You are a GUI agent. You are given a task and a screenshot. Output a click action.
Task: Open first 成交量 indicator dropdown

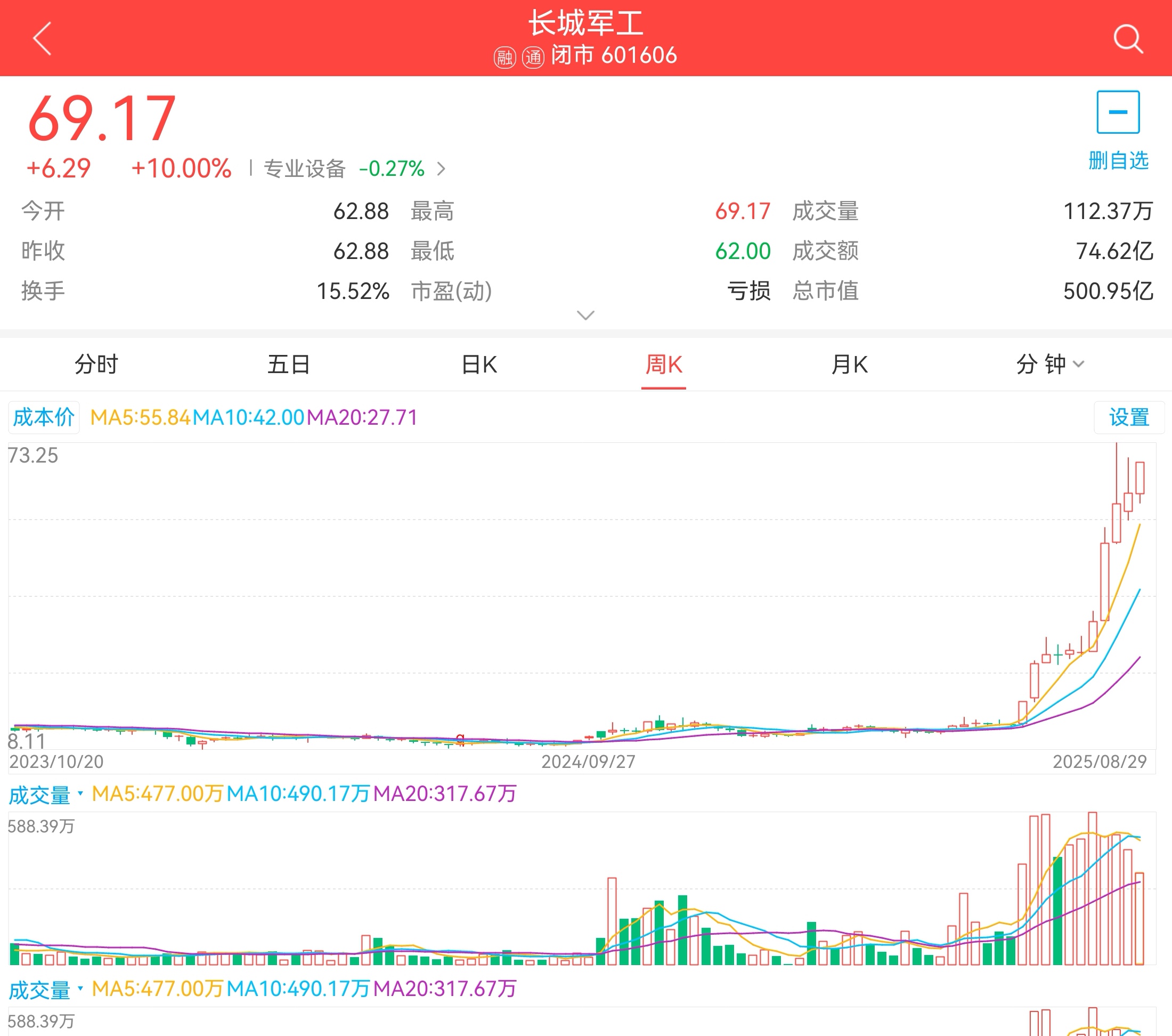coord(46,795)
